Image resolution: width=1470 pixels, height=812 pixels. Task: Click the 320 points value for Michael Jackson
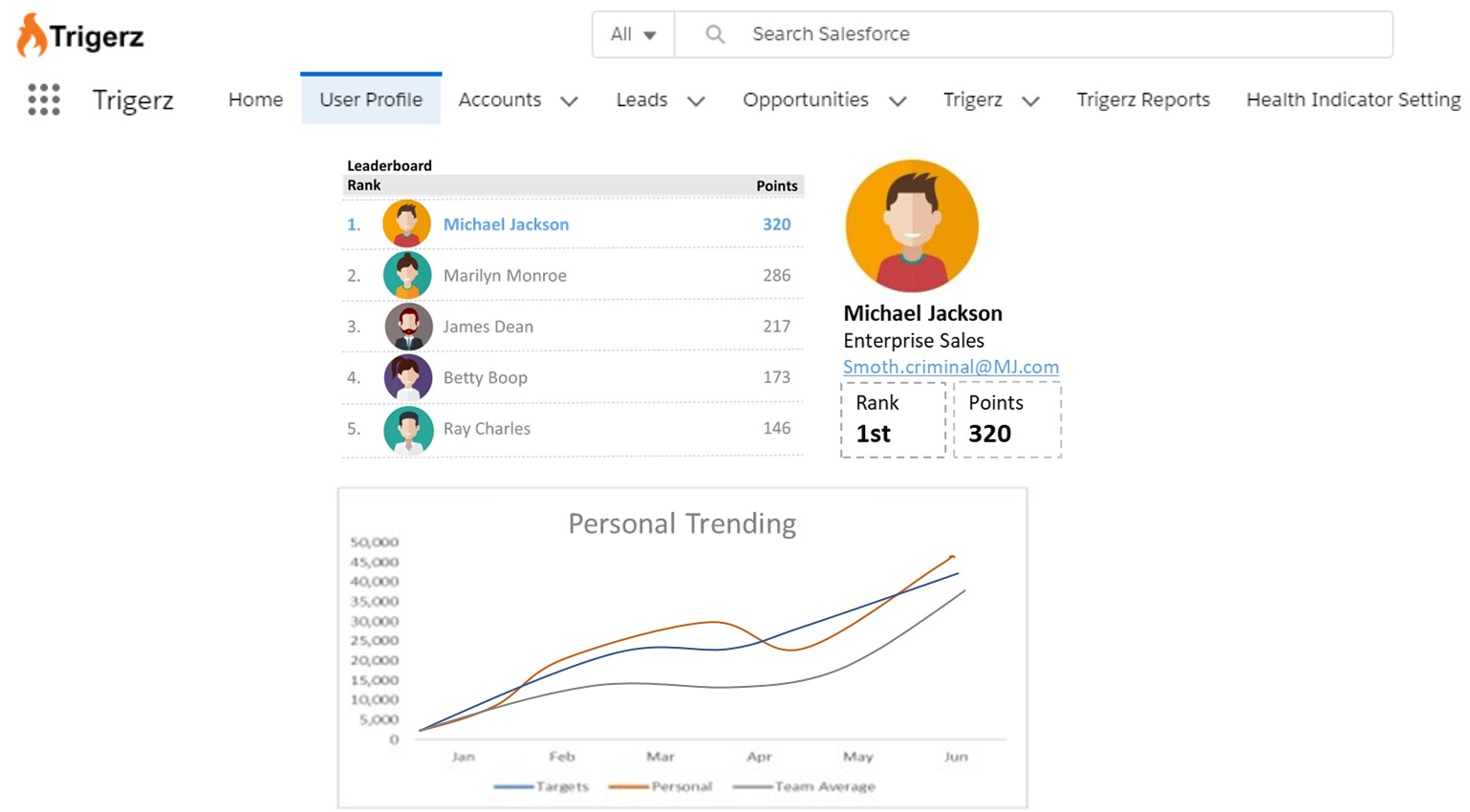[x=776, y=224]
